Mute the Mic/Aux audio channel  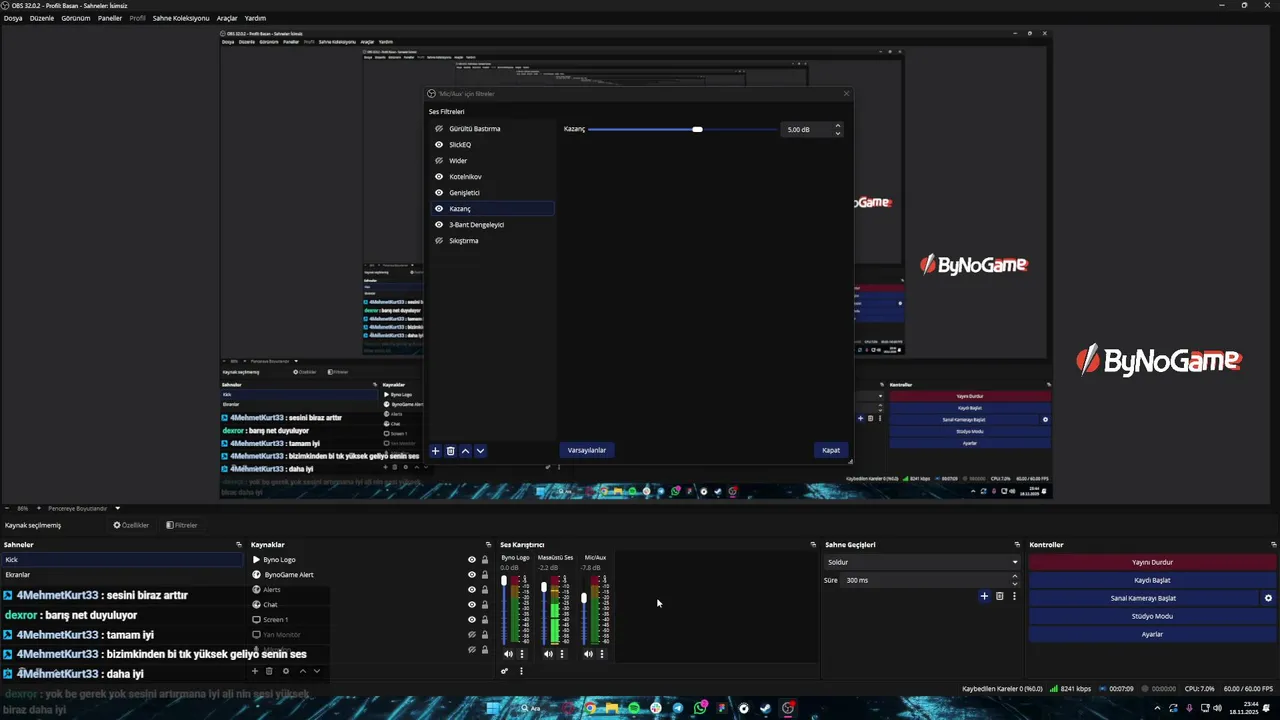pyautogui.click(x=588, y=654)
